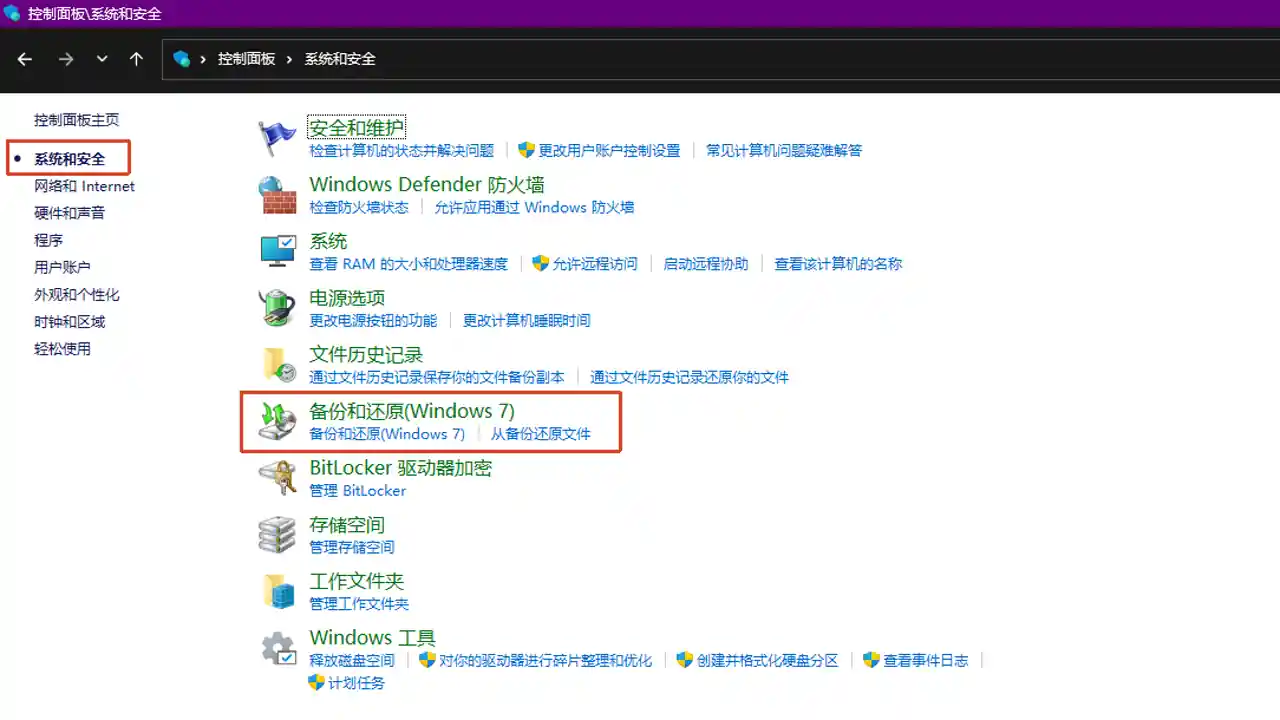
Task: Select 硬件和声音 in the sidebar
Action: coord(69,213)
